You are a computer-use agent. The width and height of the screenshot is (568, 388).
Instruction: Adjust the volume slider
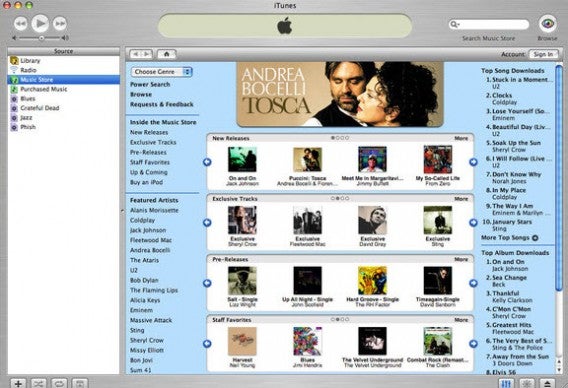(x=40, y=38)
